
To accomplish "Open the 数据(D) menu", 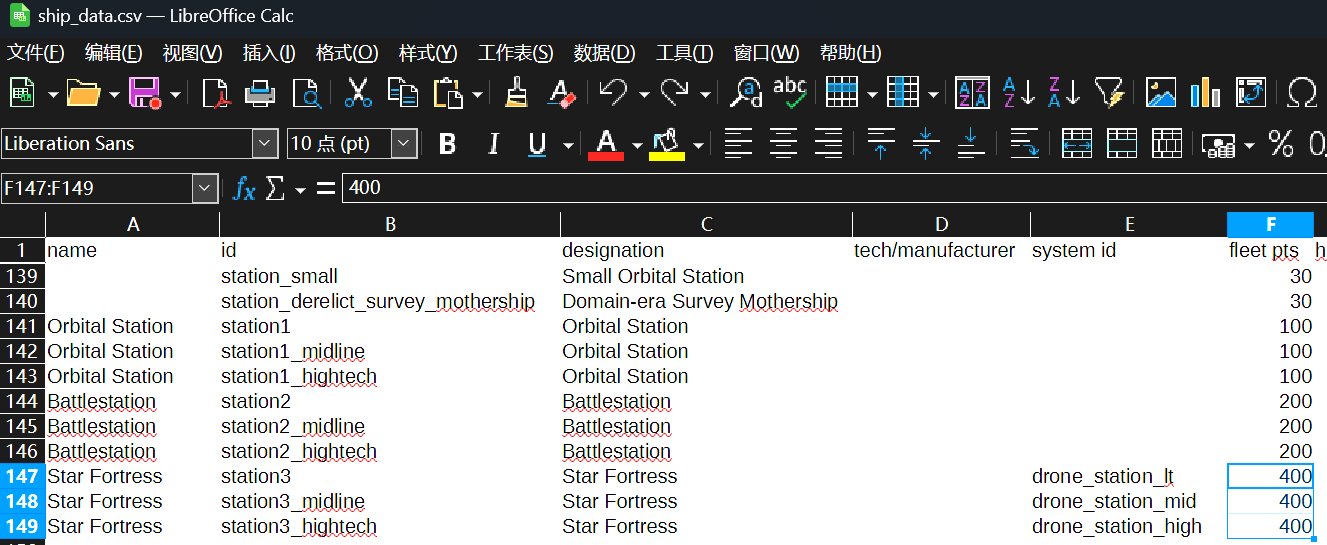I will click(x=604, y=53).
